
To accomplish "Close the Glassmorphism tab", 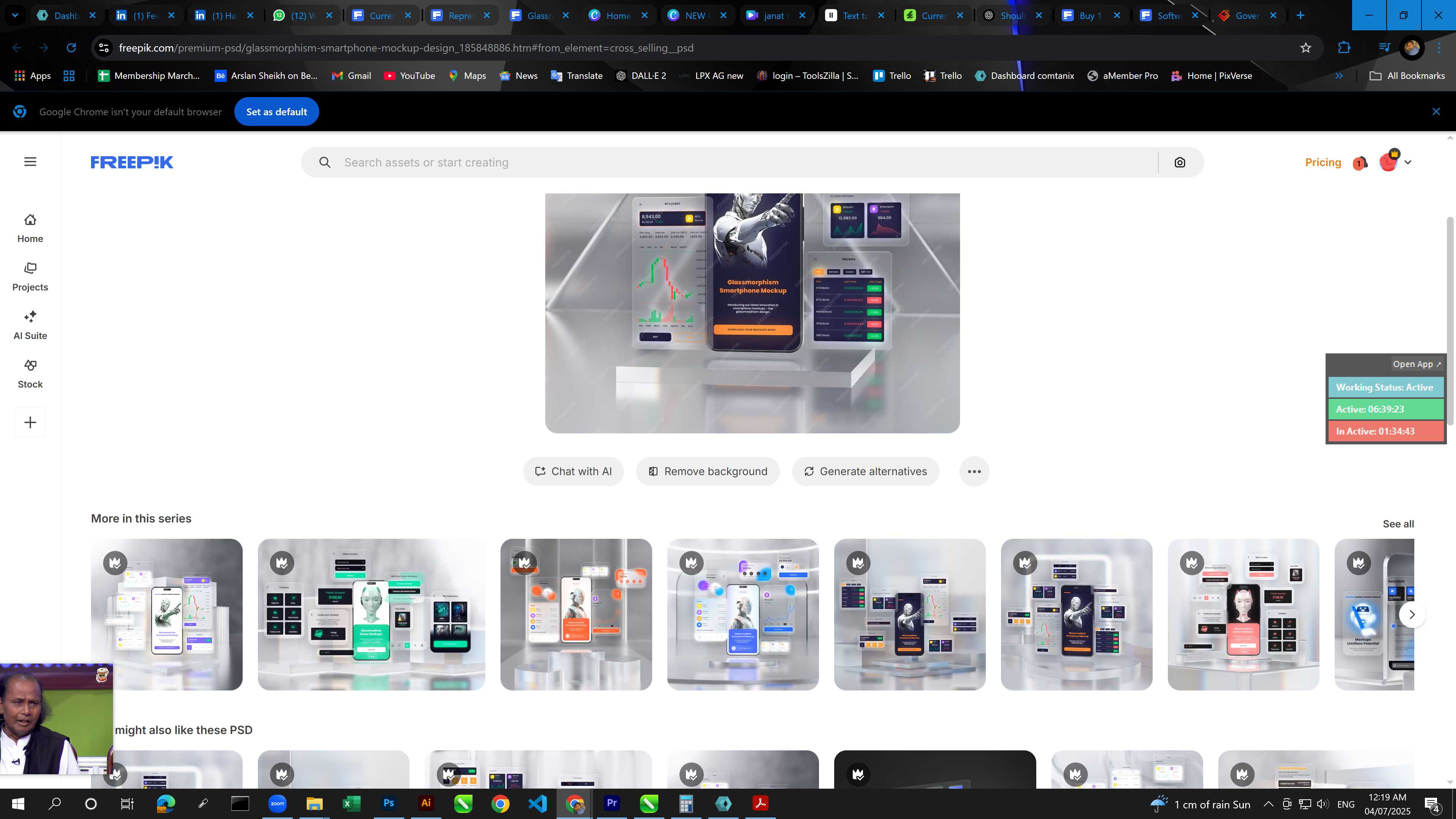I will (x=566, y=16).
